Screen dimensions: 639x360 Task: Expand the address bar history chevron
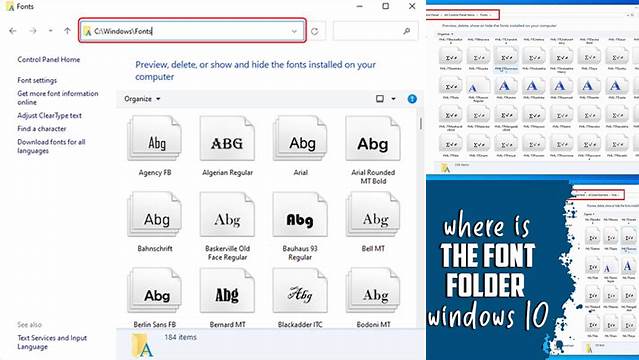coord(294,31)
